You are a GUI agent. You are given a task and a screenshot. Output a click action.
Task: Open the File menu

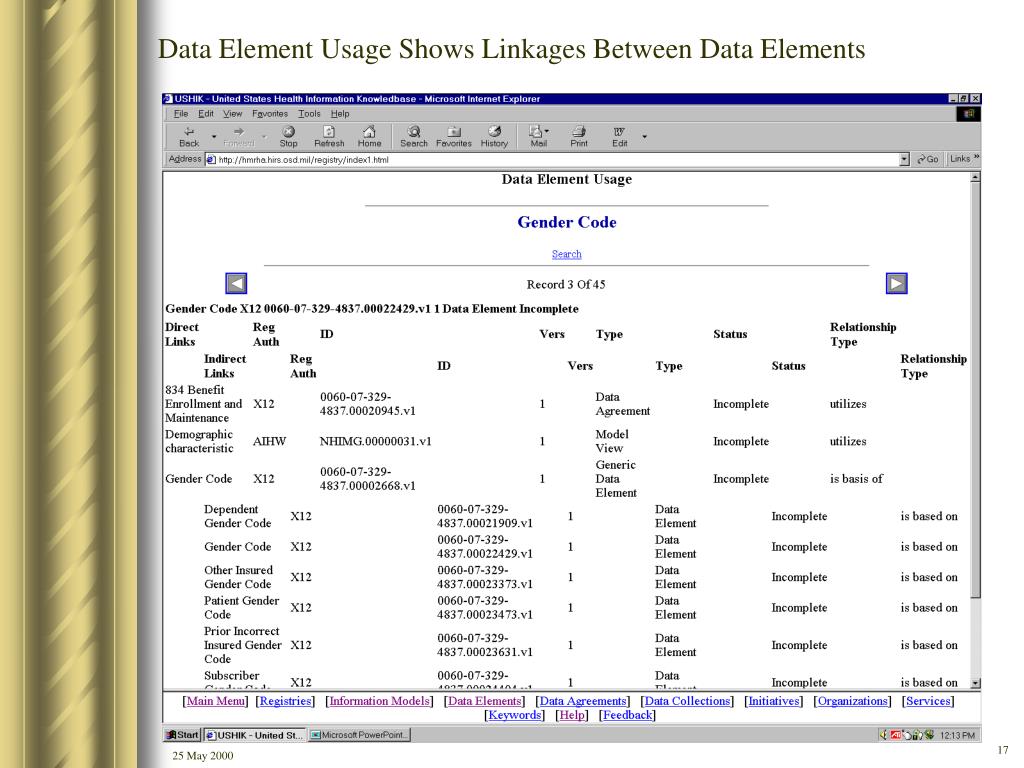181,114
